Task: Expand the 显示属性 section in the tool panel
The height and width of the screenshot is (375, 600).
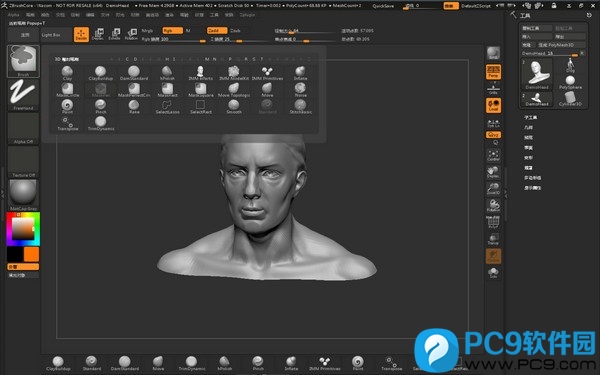Action: coord(532,188)
